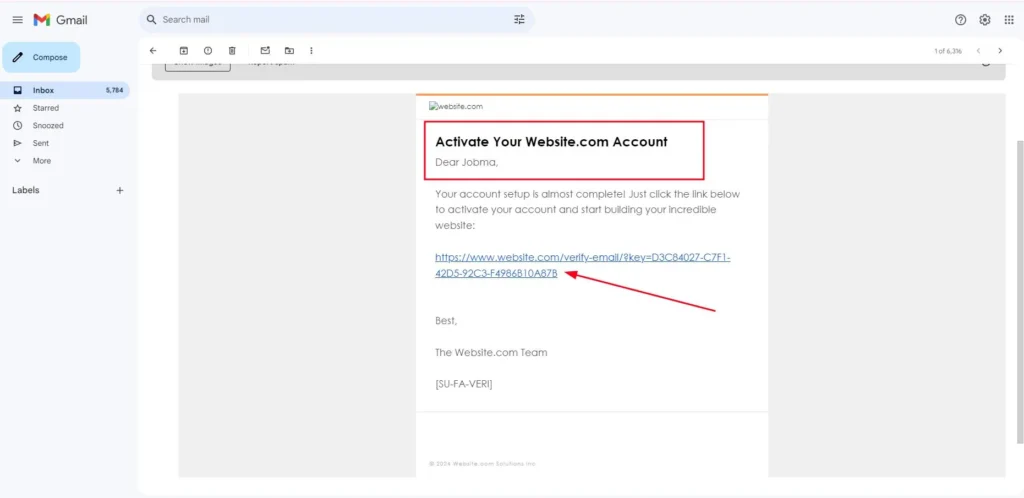
Task: Click the 'Activate Your Website.com Account' heading
Action: 551,142
